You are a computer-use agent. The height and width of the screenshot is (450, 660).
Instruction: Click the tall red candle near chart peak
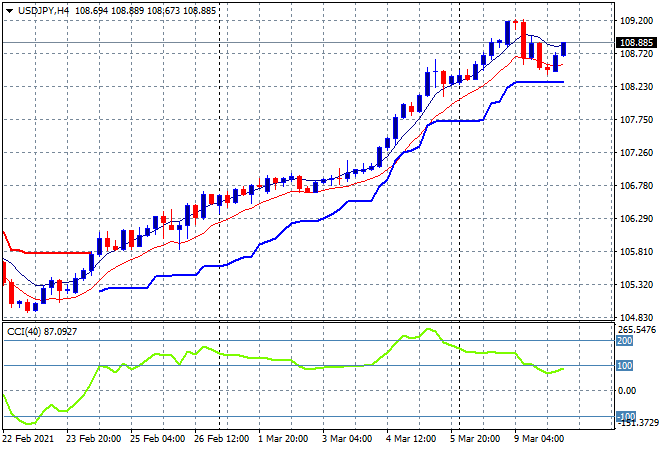[522, 40]
